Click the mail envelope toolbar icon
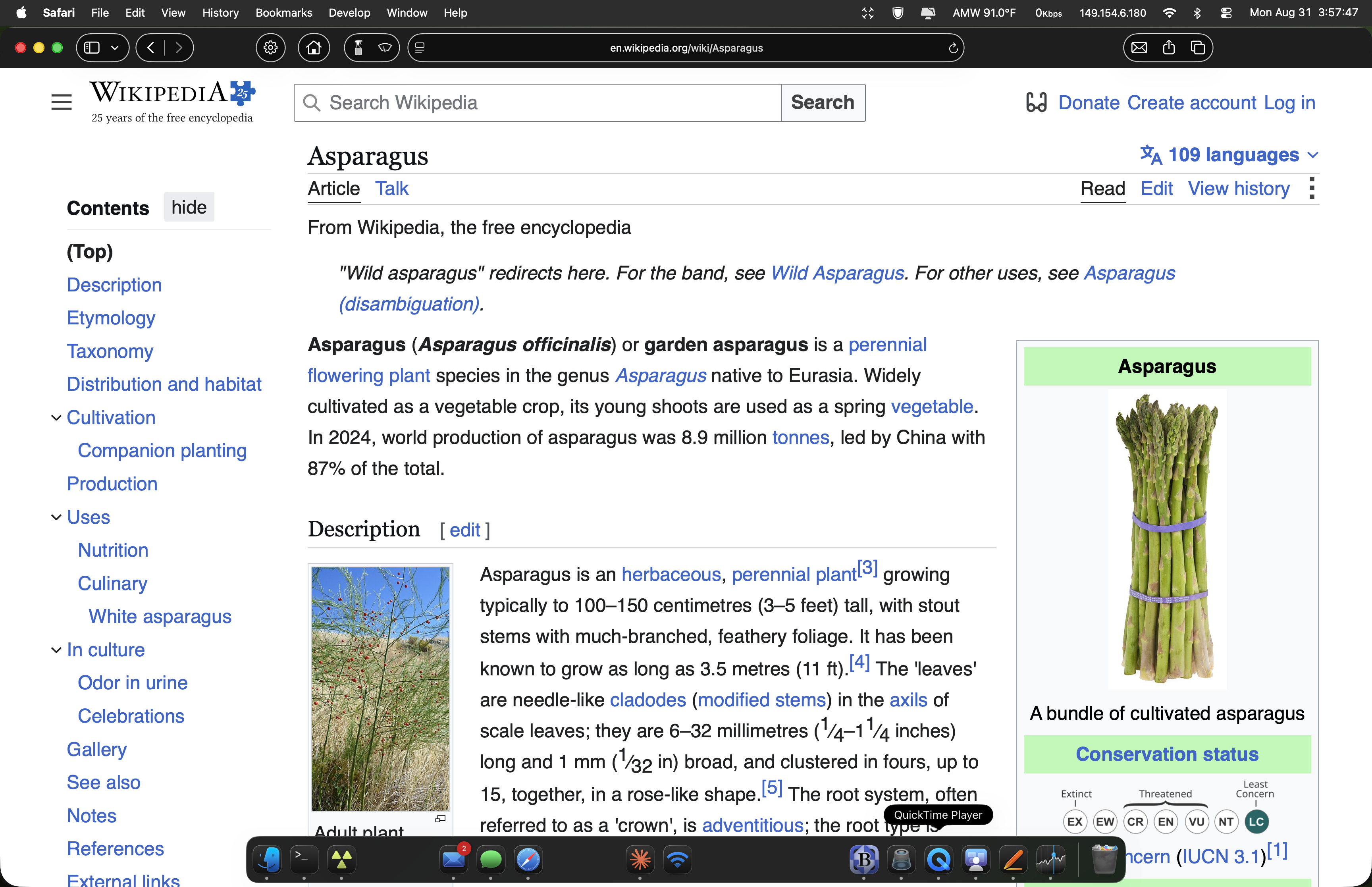The image size is (1372, 887). [1139, 48]
